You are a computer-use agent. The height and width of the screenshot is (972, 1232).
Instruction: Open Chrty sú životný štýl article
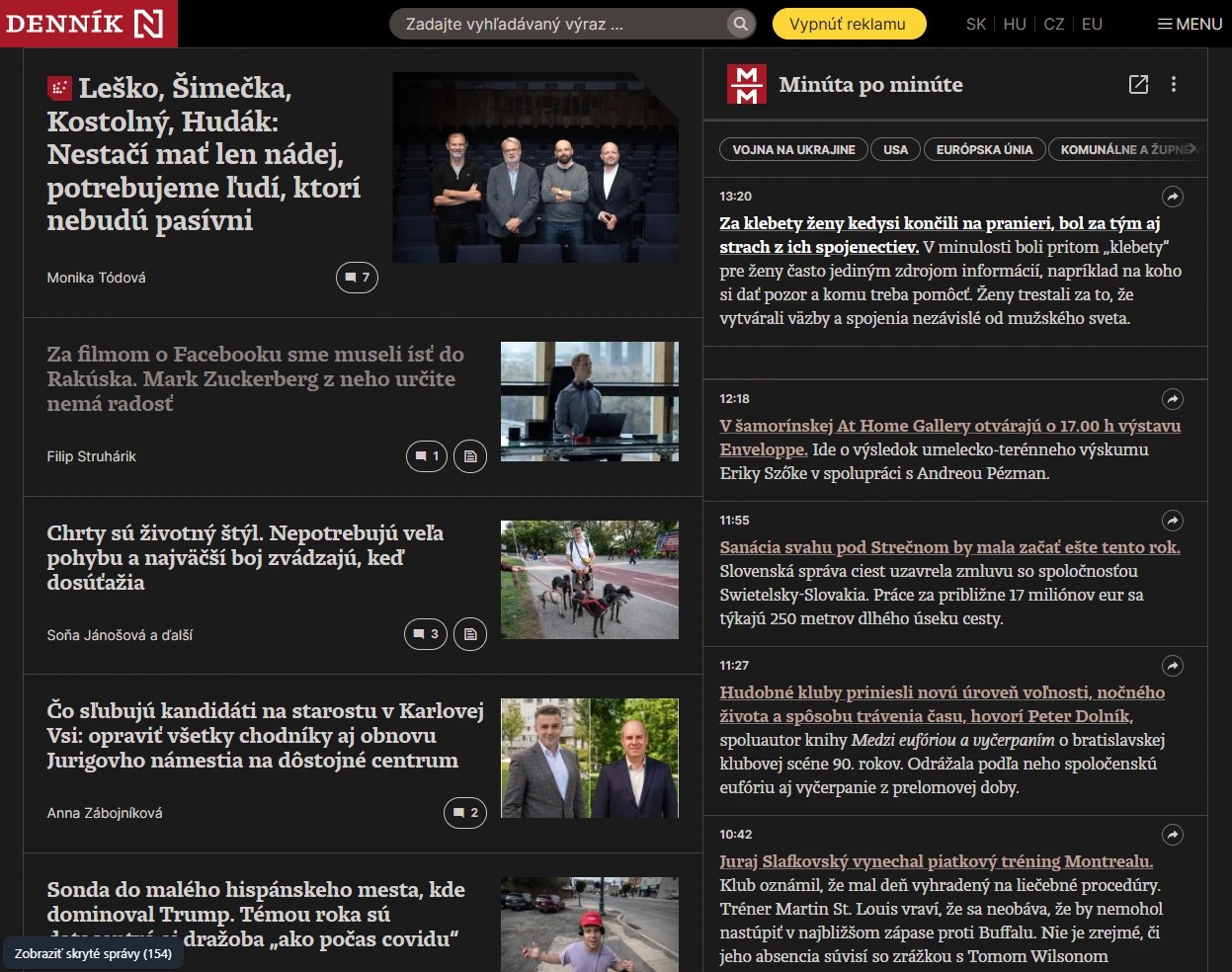[x=245, y=557]
